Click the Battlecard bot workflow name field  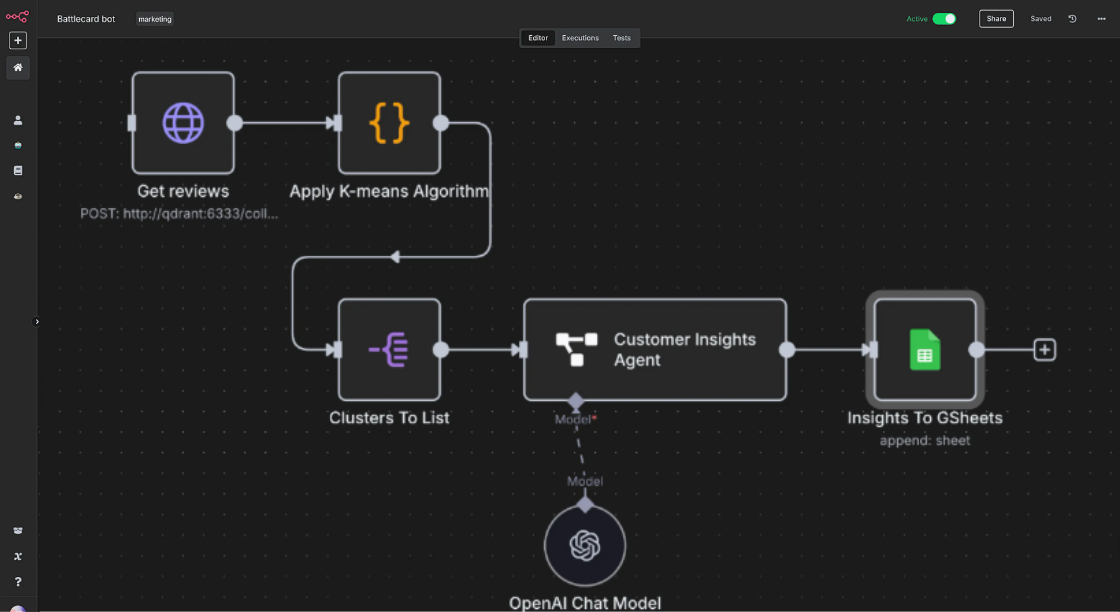(x=86, y=19)
